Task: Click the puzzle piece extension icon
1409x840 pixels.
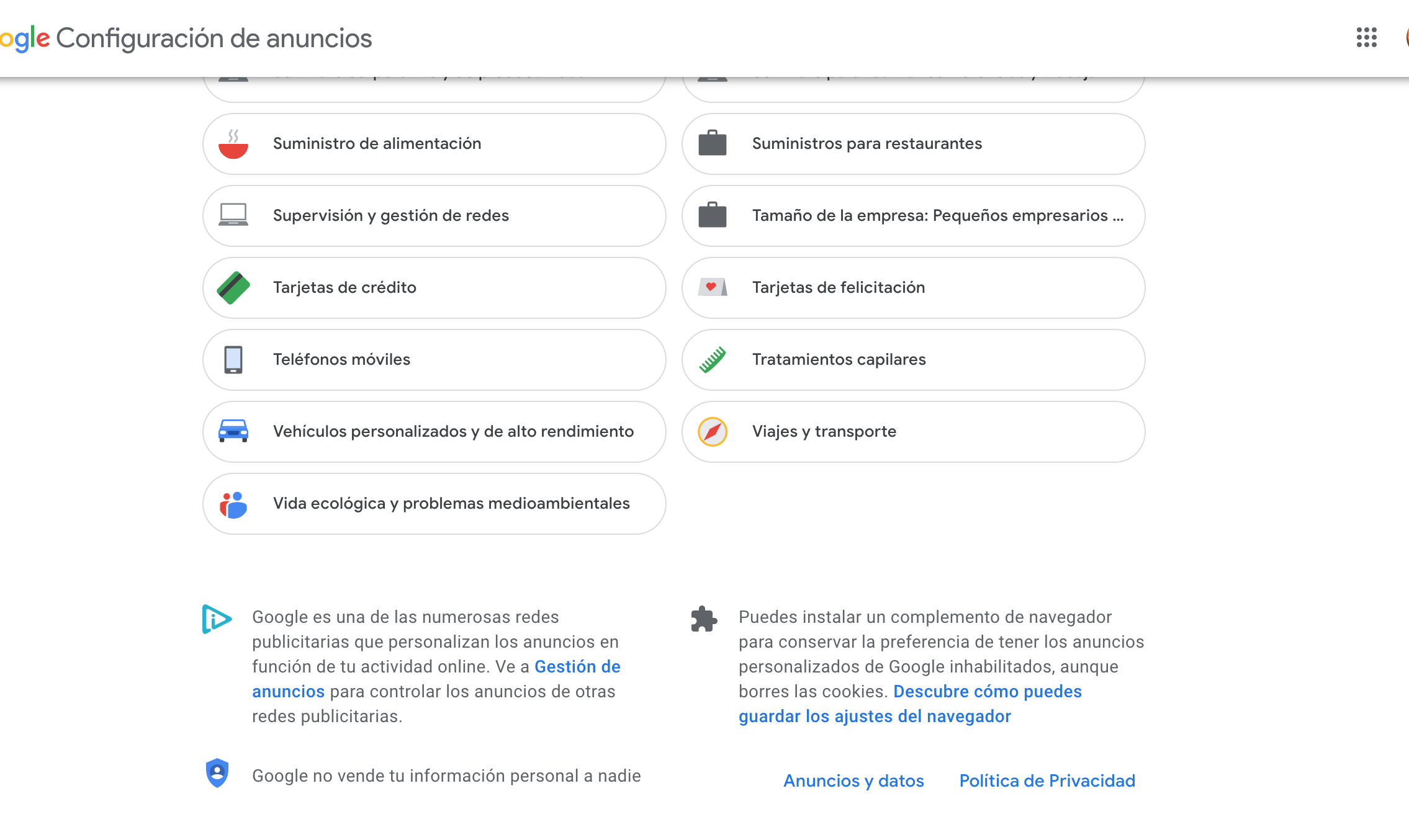Action: click(704, 619)
